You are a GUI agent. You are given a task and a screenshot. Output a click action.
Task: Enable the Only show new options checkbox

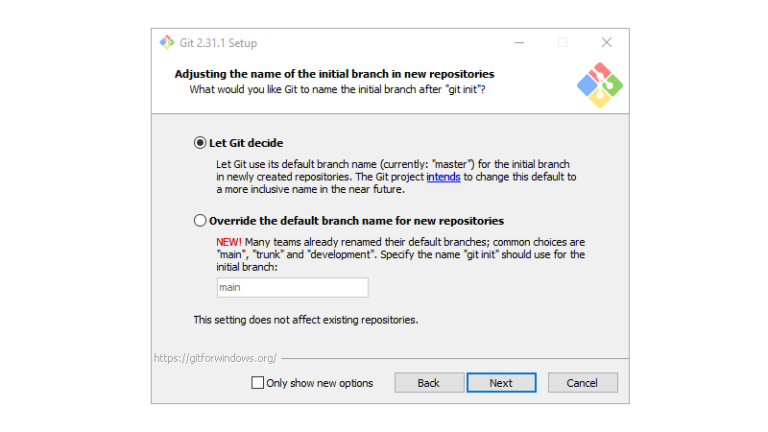(x=258, y=383)
